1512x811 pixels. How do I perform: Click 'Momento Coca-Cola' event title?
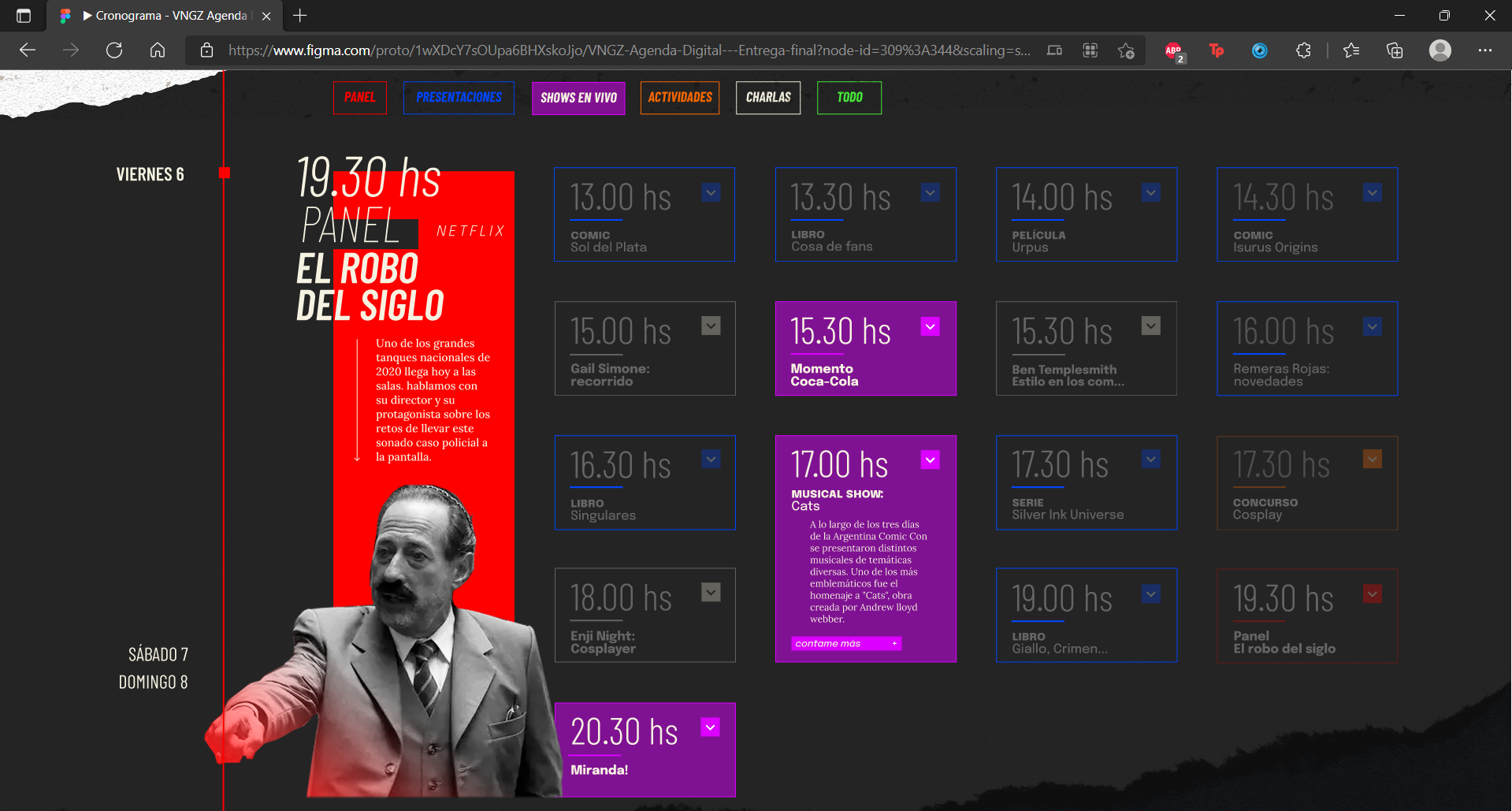tap(824, 375)
